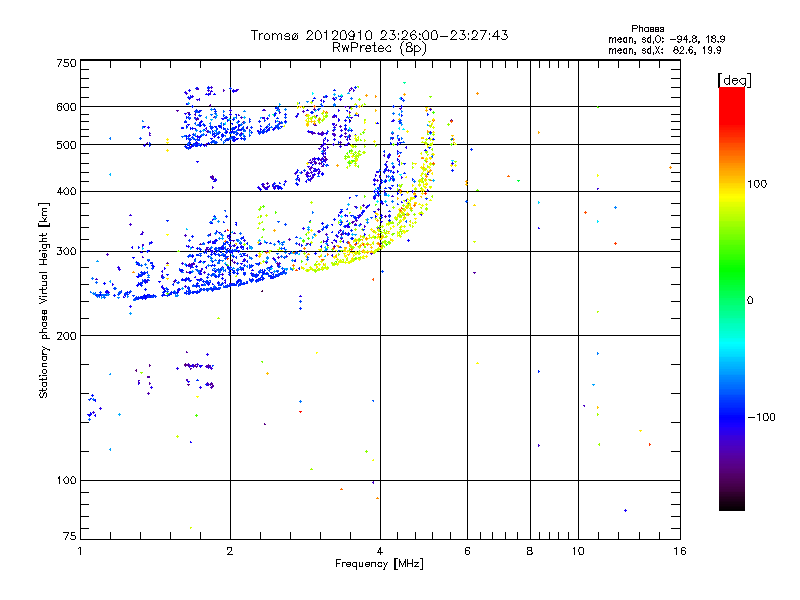Image resolution: width=800 pixels, height=600 pixels.
Task: Click the 'RwPretec (8p)' subtitle
Action: (379, 48)
